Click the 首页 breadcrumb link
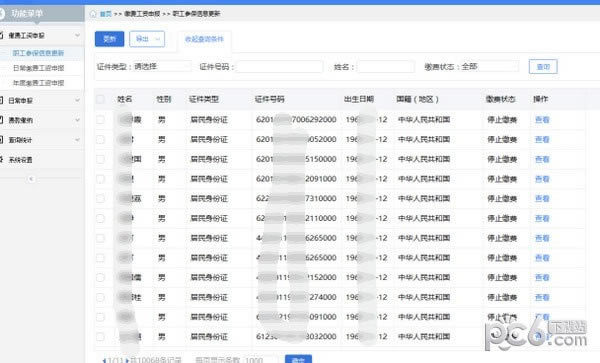The width and height of the screenshot is (600, 363). [106, 14]
